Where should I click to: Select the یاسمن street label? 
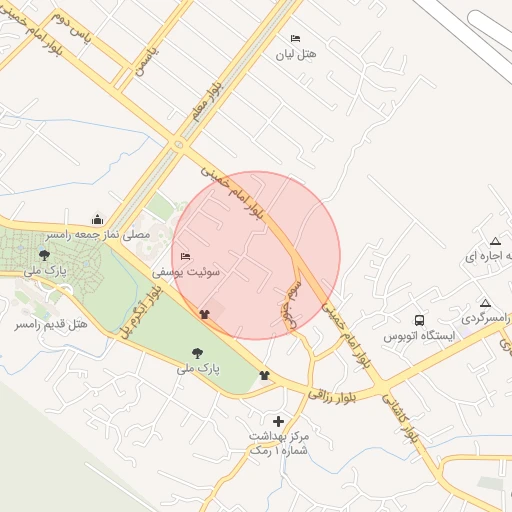tap(146, 62)
